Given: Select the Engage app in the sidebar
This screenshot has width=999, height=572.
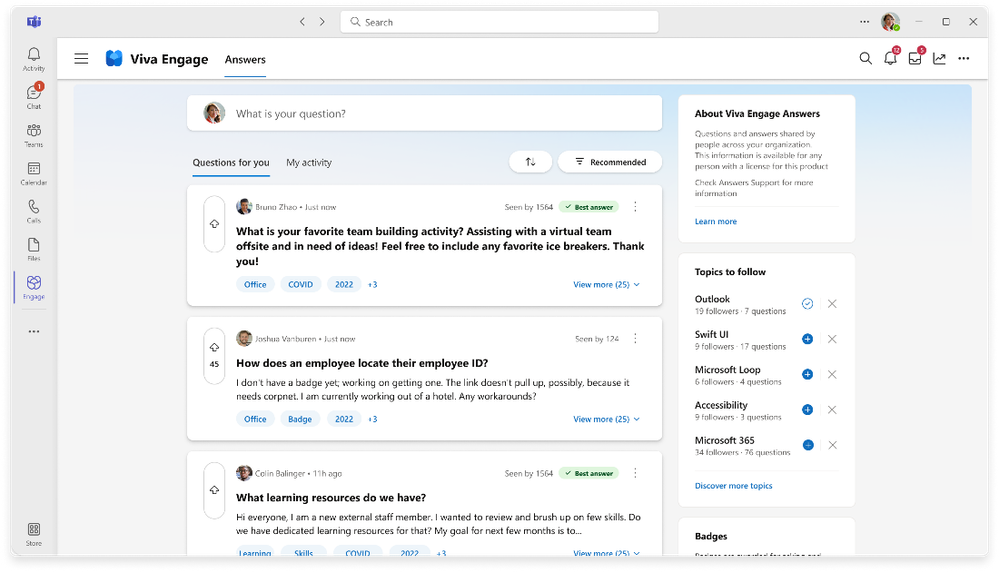Looking at the screenshot, I should pyautogui.click(x=34, y=288).
